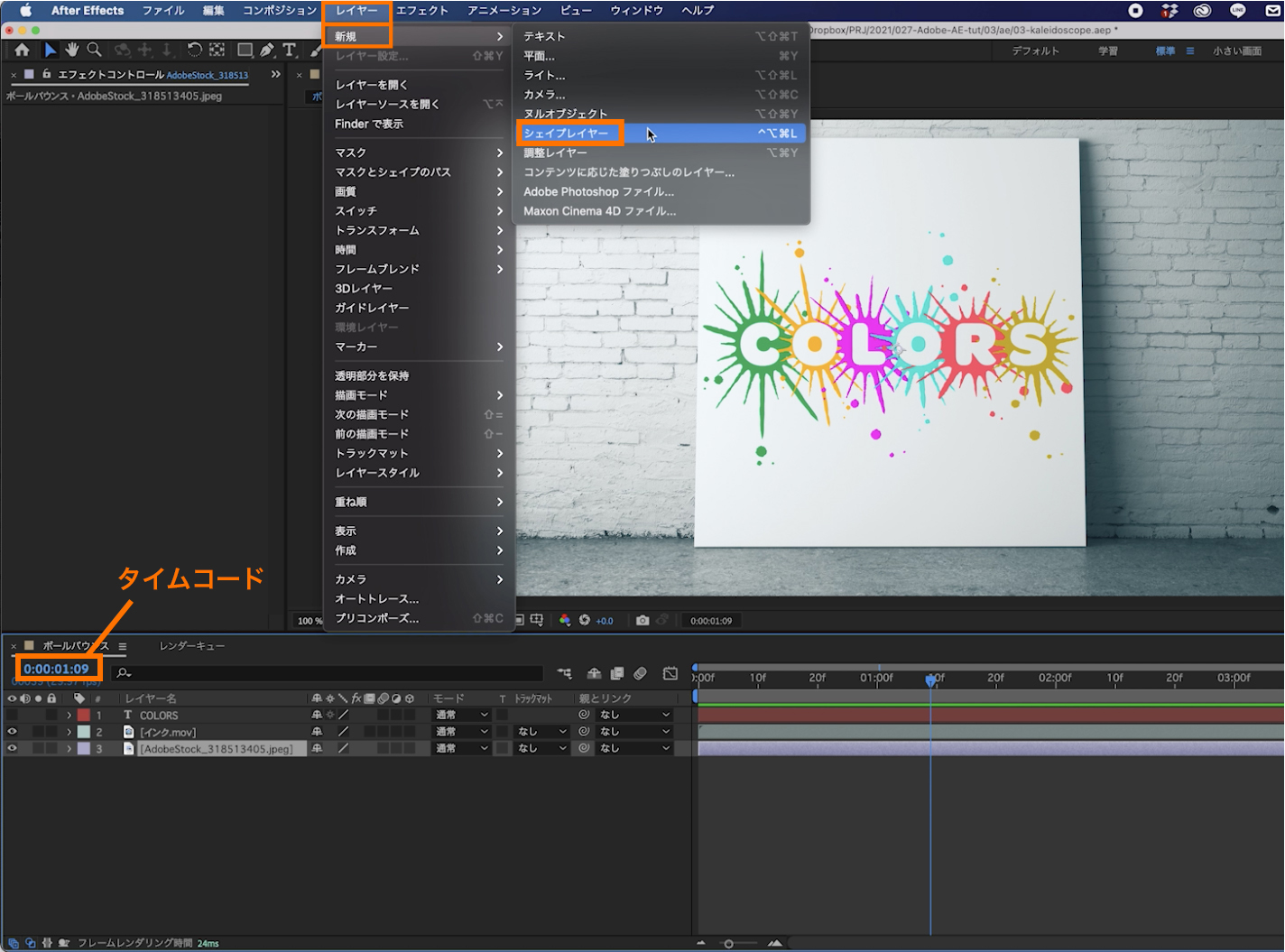Select the Zoom magnifier tool
The image size is (1285, 952).
coord(94,50)
